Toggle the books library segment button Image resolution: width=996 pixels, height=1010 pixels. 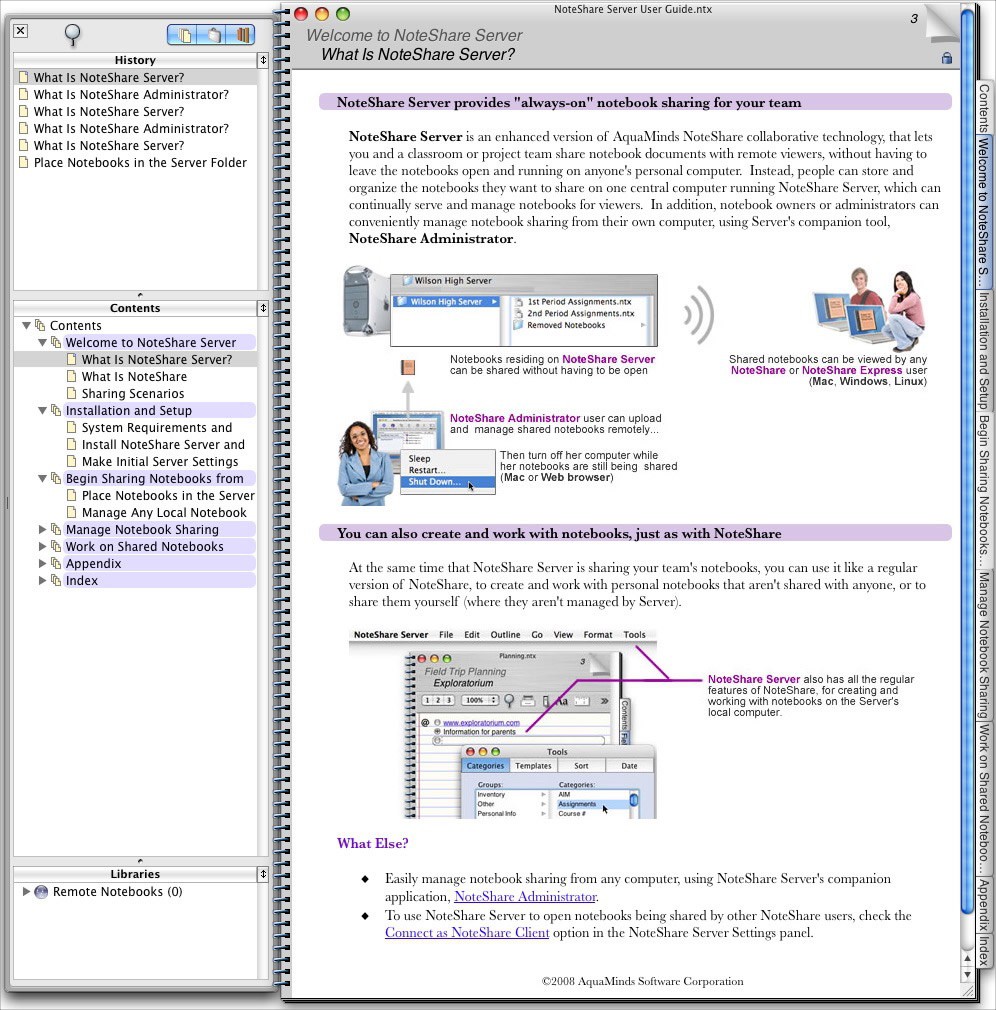tap(242, 34)
